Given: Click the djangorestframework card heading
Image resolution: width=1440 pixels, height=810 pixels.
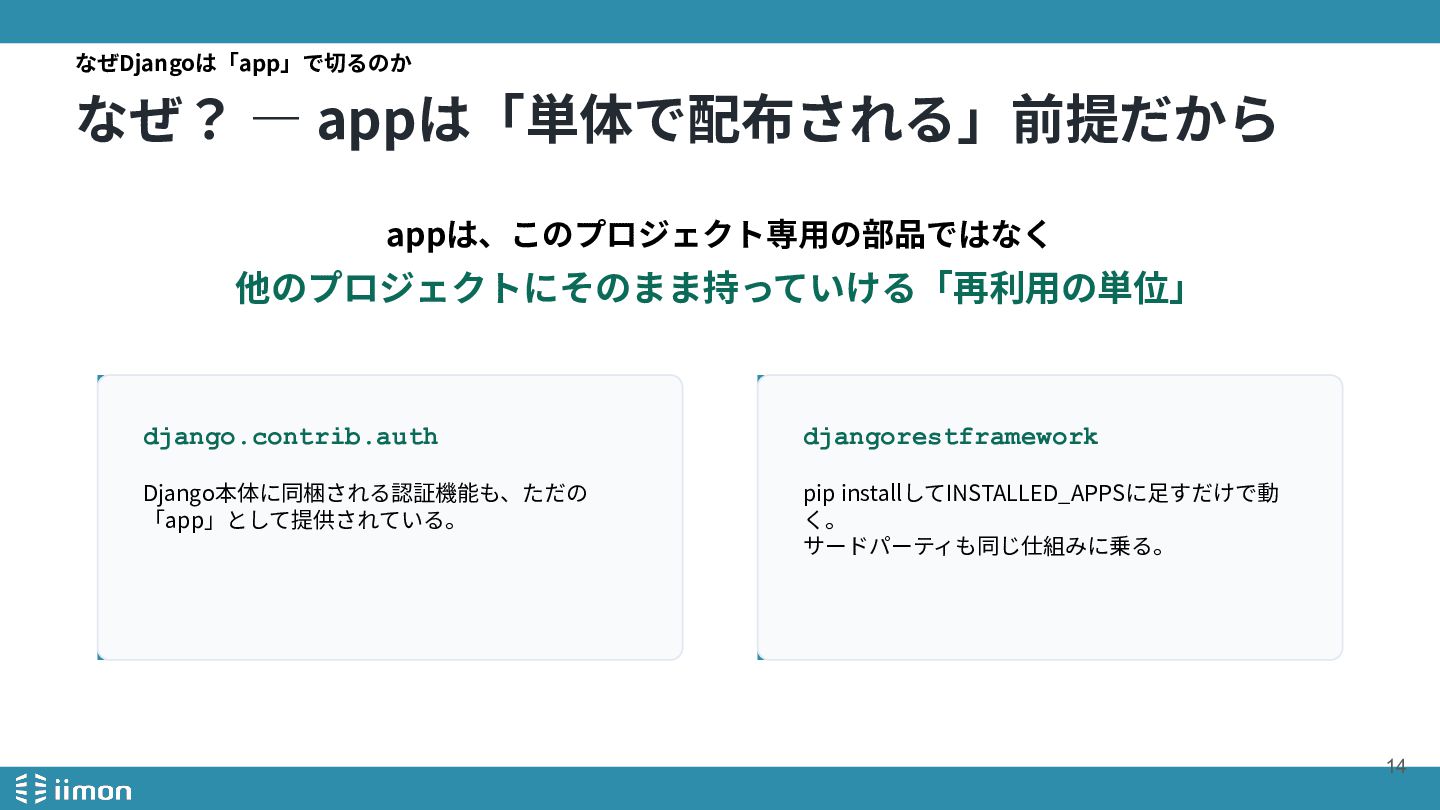Looking at the screenshot, I should pos(951,436).
